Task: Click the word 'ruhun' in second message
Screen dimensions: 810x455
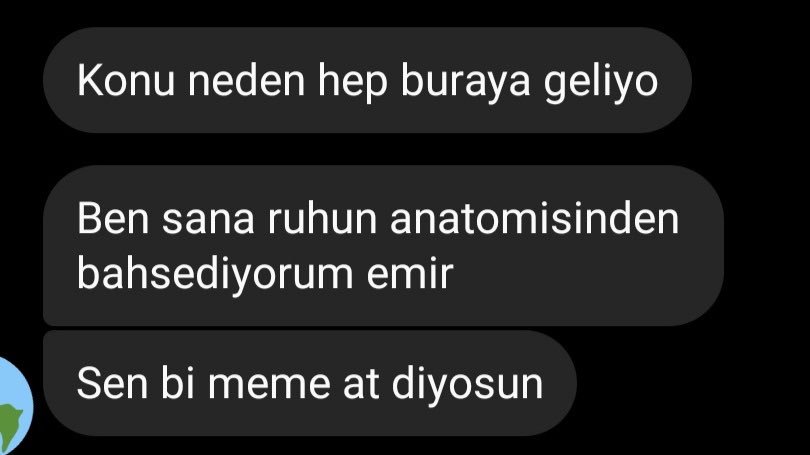Action: coord(322,218)
